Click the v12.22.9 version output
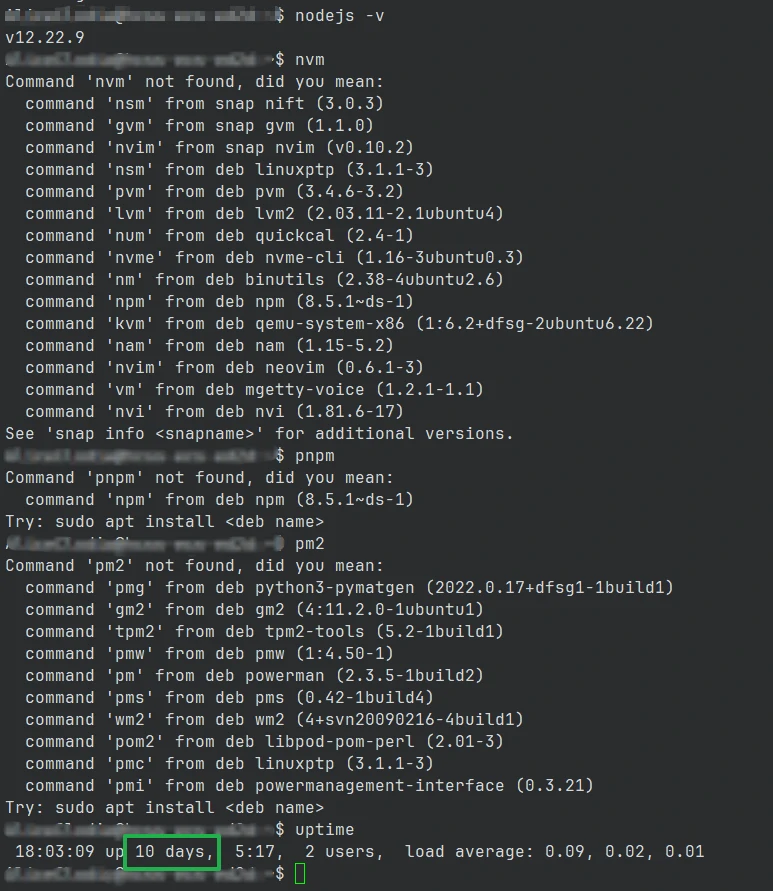The width and height of the screenshot is (773, 891). point(45,38)
